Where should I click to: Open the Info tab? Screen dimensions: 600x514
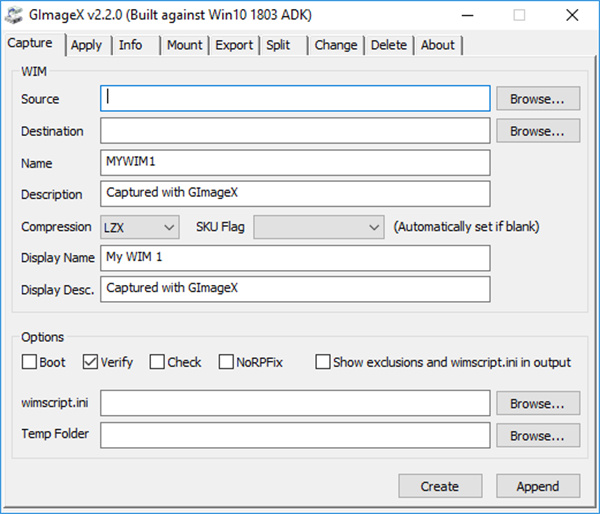130,45
